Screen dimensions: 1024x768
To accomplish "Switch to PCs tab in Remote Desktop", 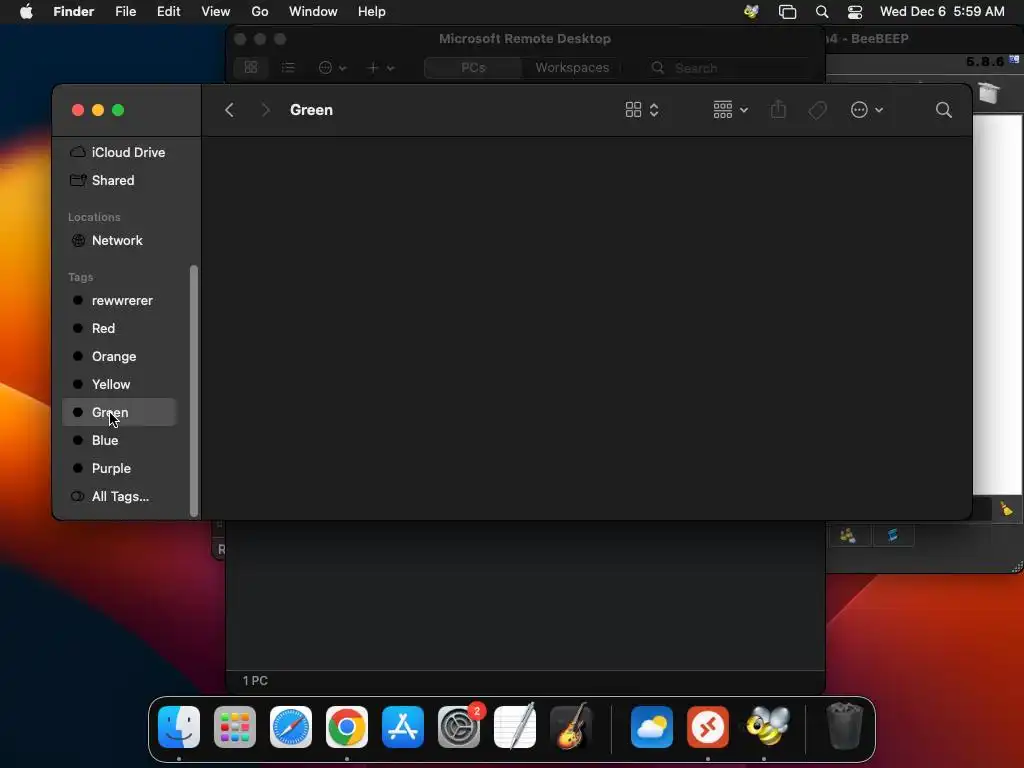I will (473, 67).
